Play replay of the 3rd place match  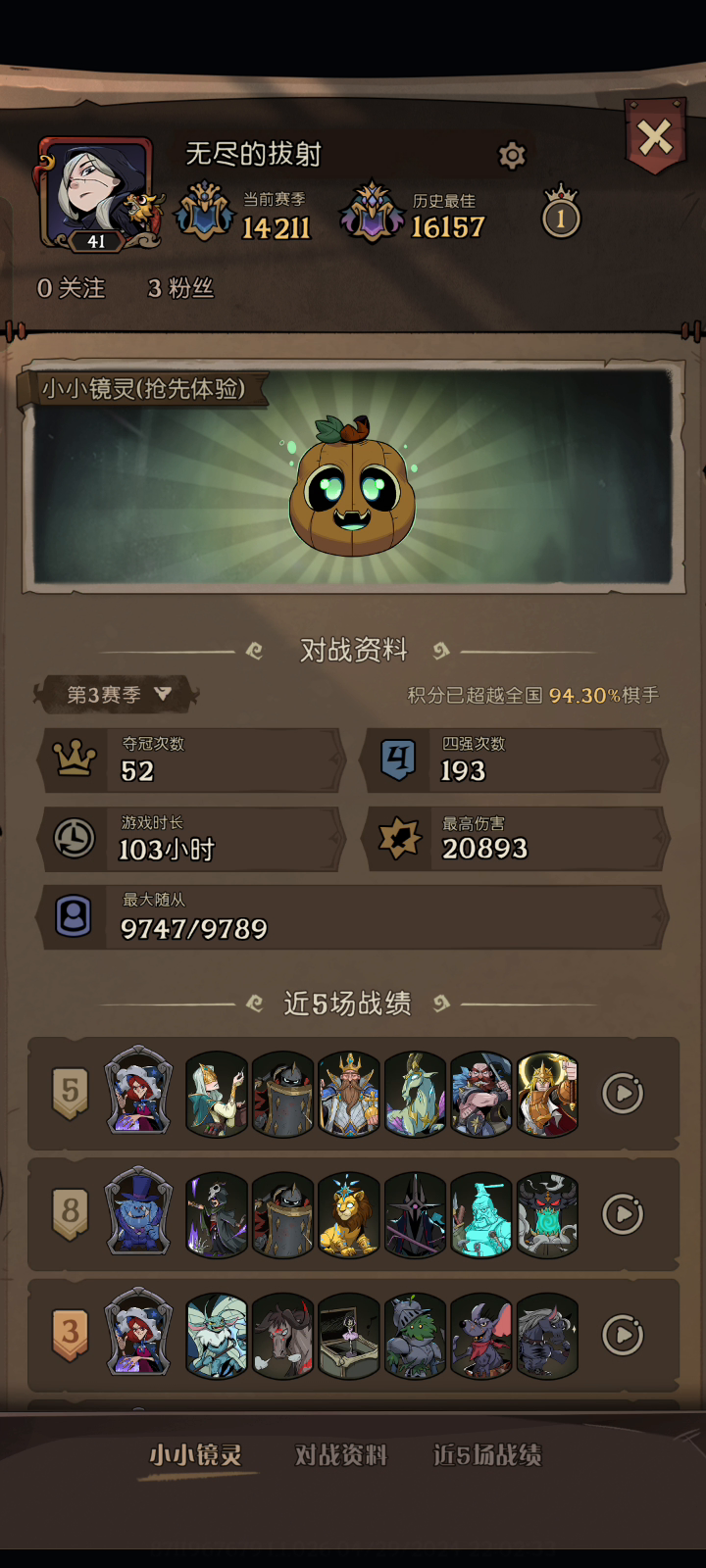(x=623, y=1335)
